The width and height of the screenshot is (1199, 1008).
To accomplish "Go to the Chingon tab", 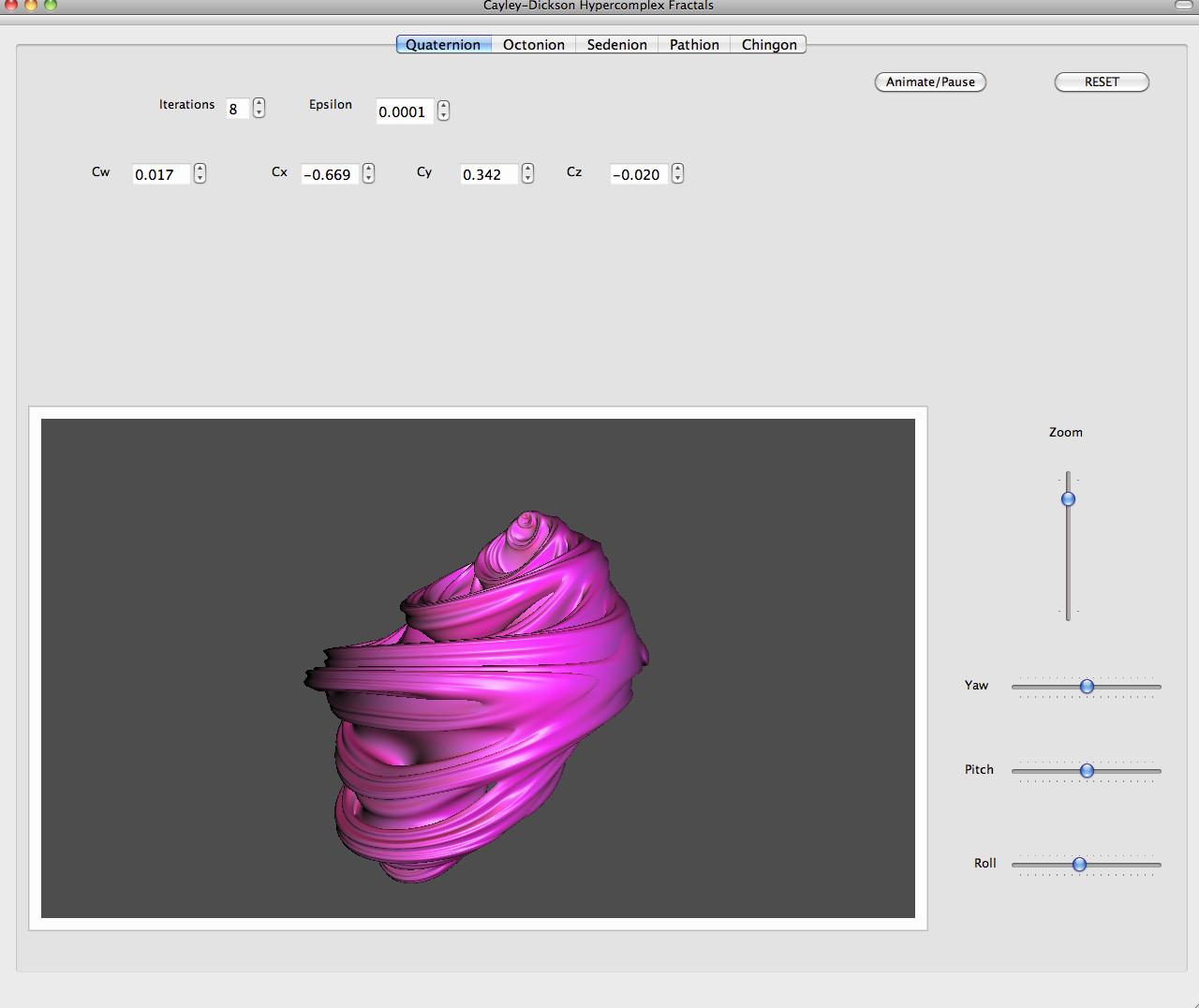I will (x=769, y=44).
